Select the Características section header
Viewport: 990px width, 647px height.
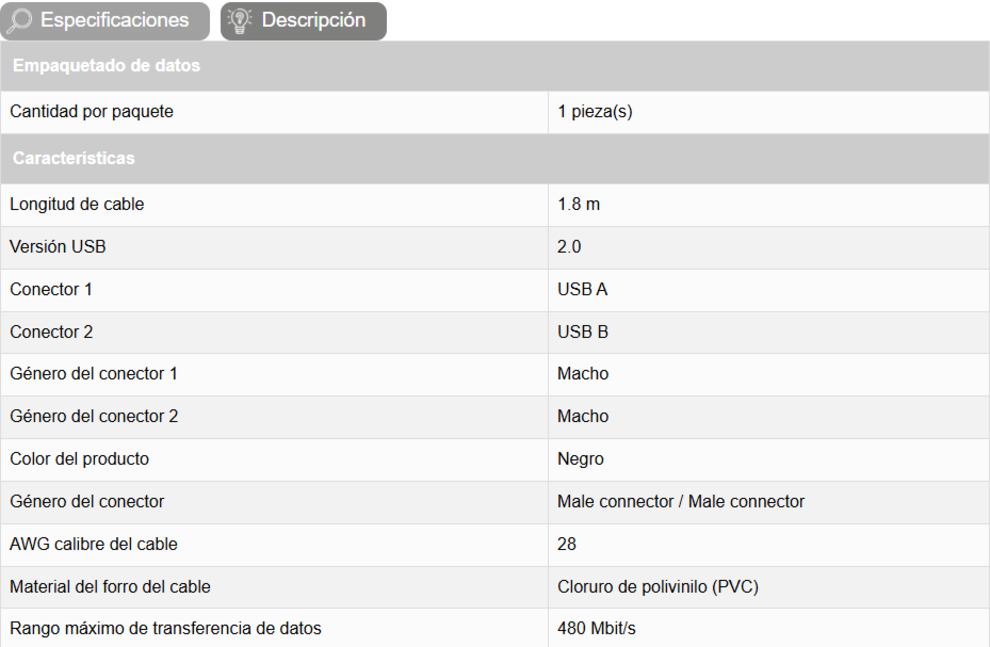click(74, 158)
